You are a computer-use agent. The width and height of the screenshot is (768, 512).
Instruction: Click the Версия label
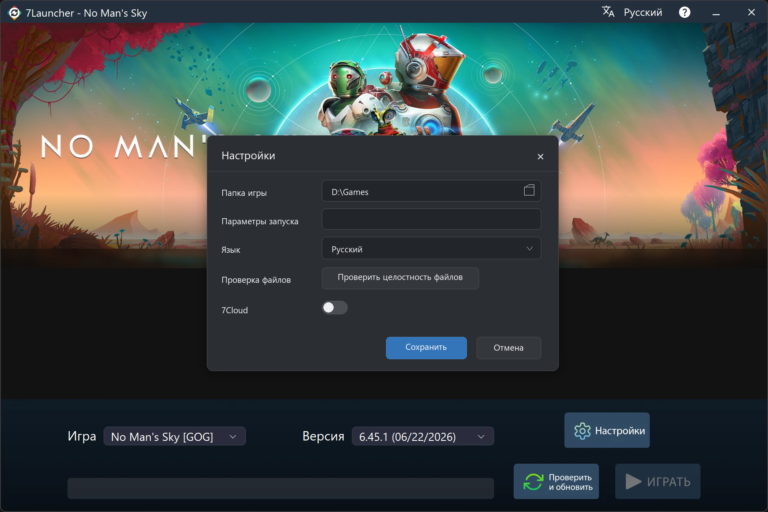pos(323,436)
